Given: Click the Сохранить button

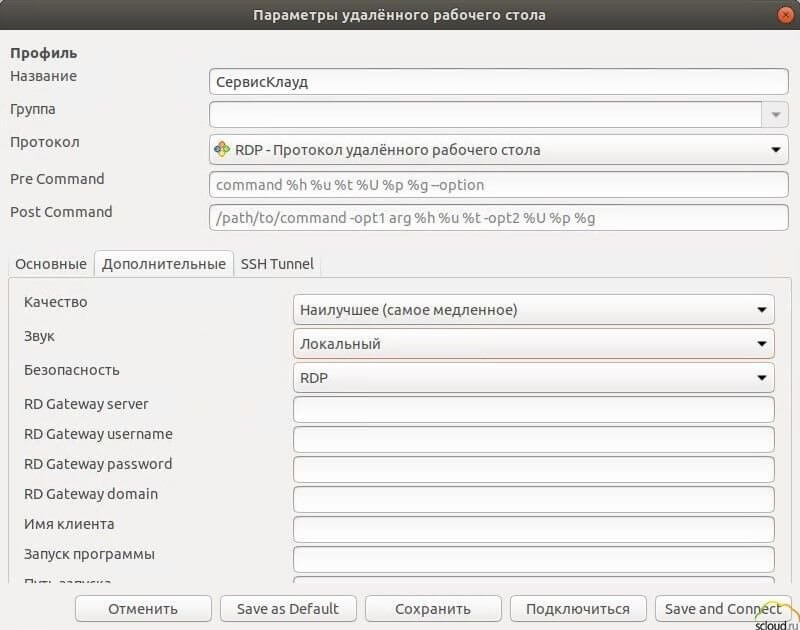Looking at the screenshot, I should click(432, 608).
